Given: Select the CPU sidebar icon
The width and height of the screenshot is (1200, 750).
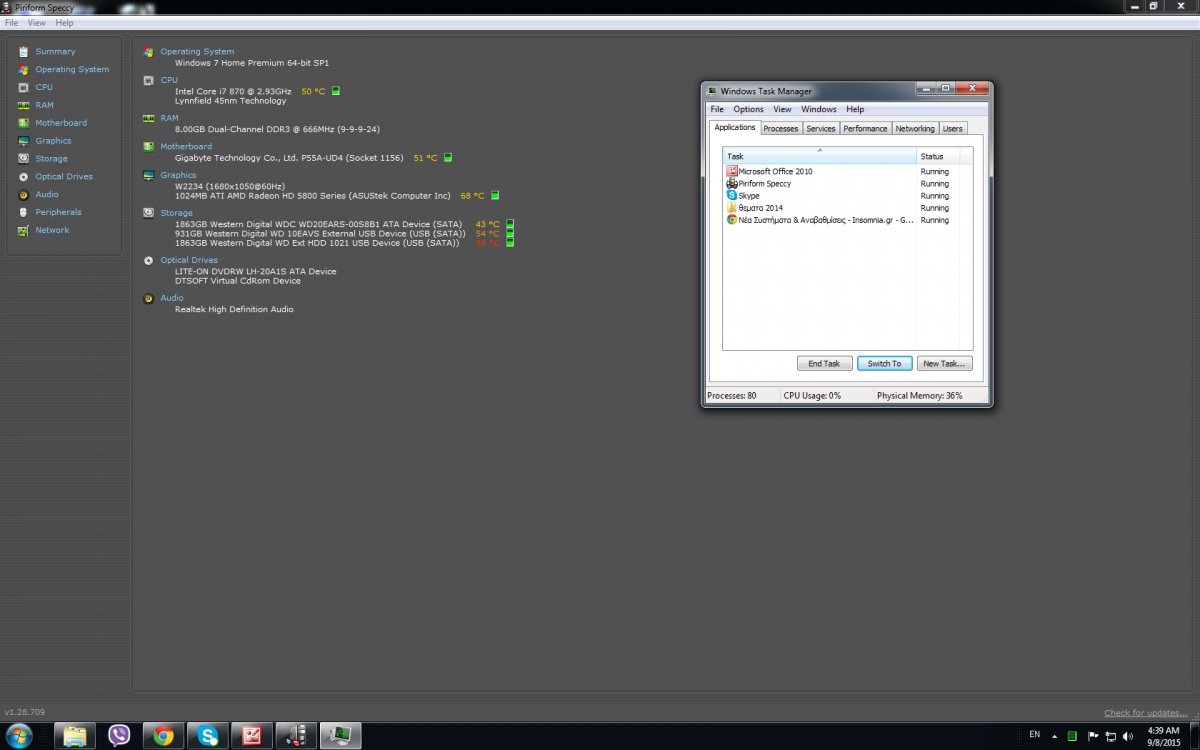Looking at the screenshot, I should 23,87.
